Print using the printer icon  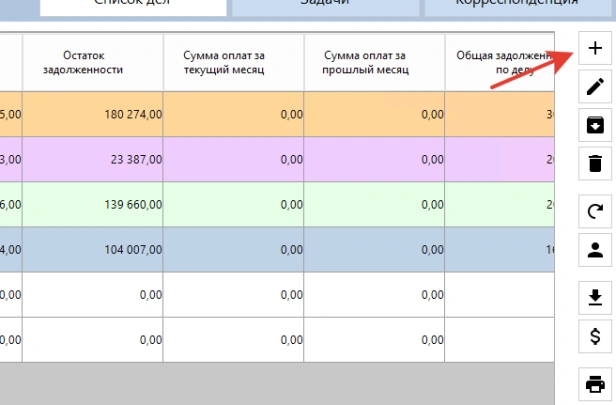(595, 383)
